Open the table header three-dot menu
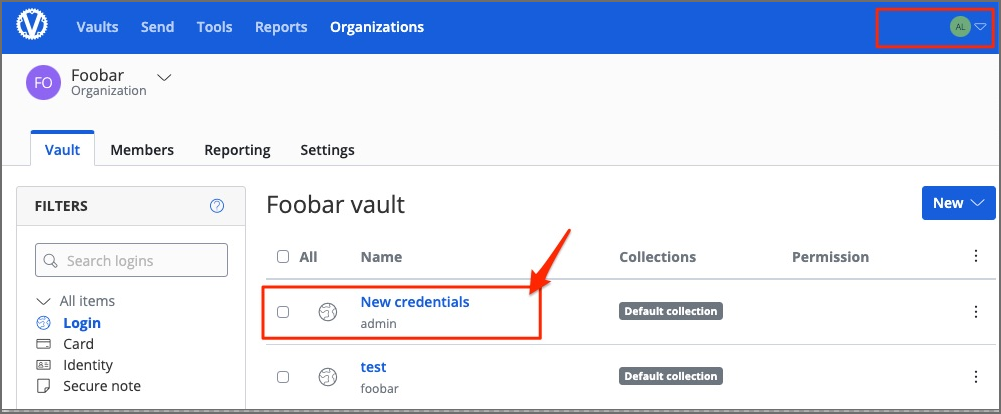 [976, 257]
